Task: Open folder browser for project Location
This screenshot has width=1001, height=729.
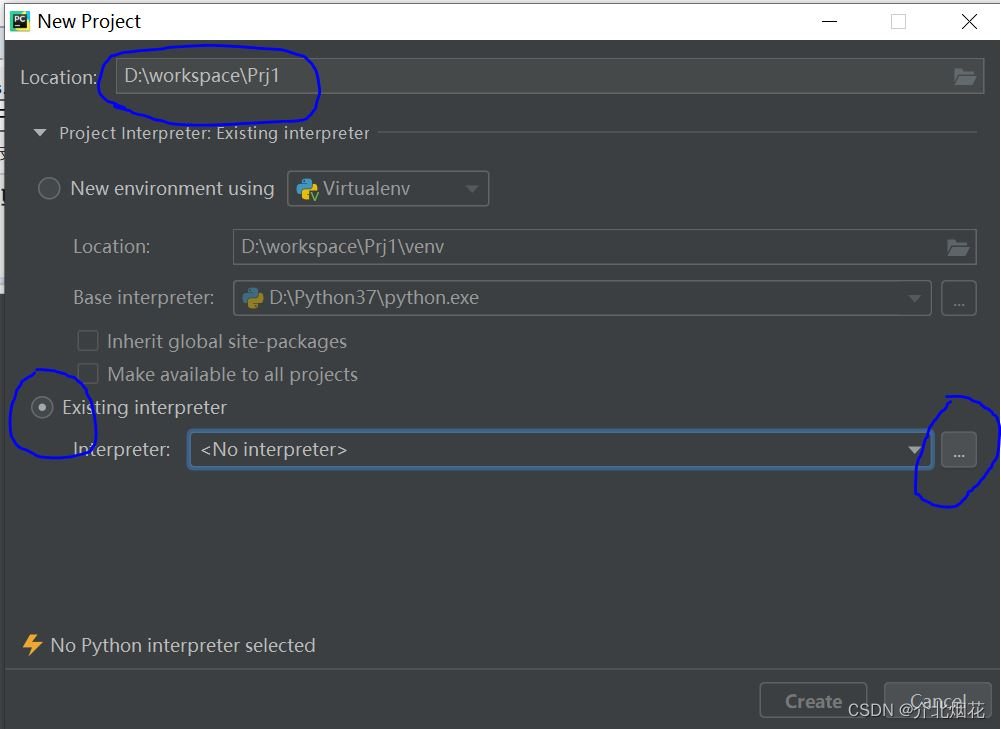Action: (965, 77)
